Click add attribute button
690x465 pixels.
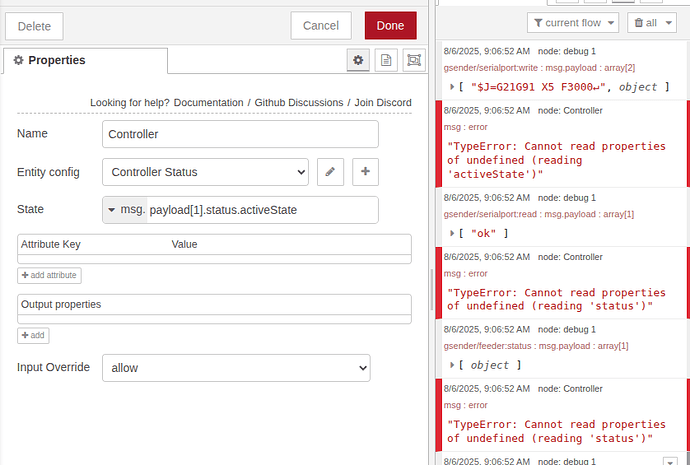pos(49,275)
